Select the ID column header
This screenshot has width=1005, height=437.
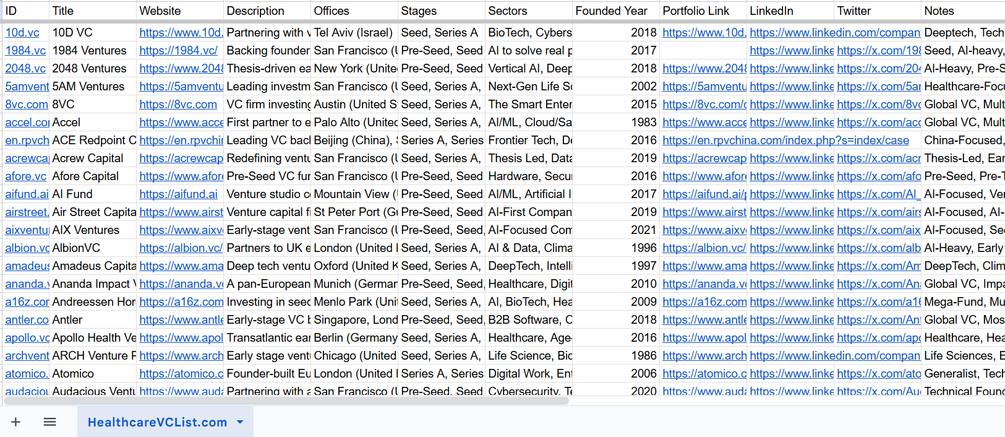pos(26,11)
